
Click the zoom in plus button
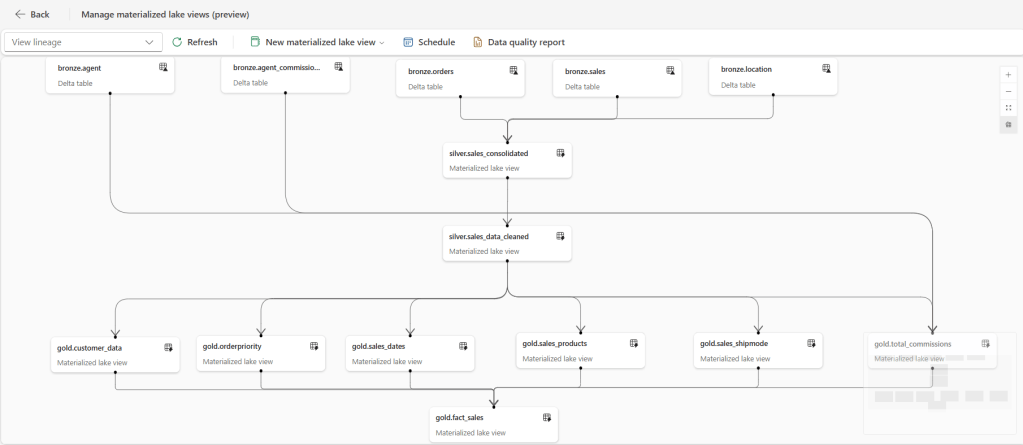coord(1008,75)
